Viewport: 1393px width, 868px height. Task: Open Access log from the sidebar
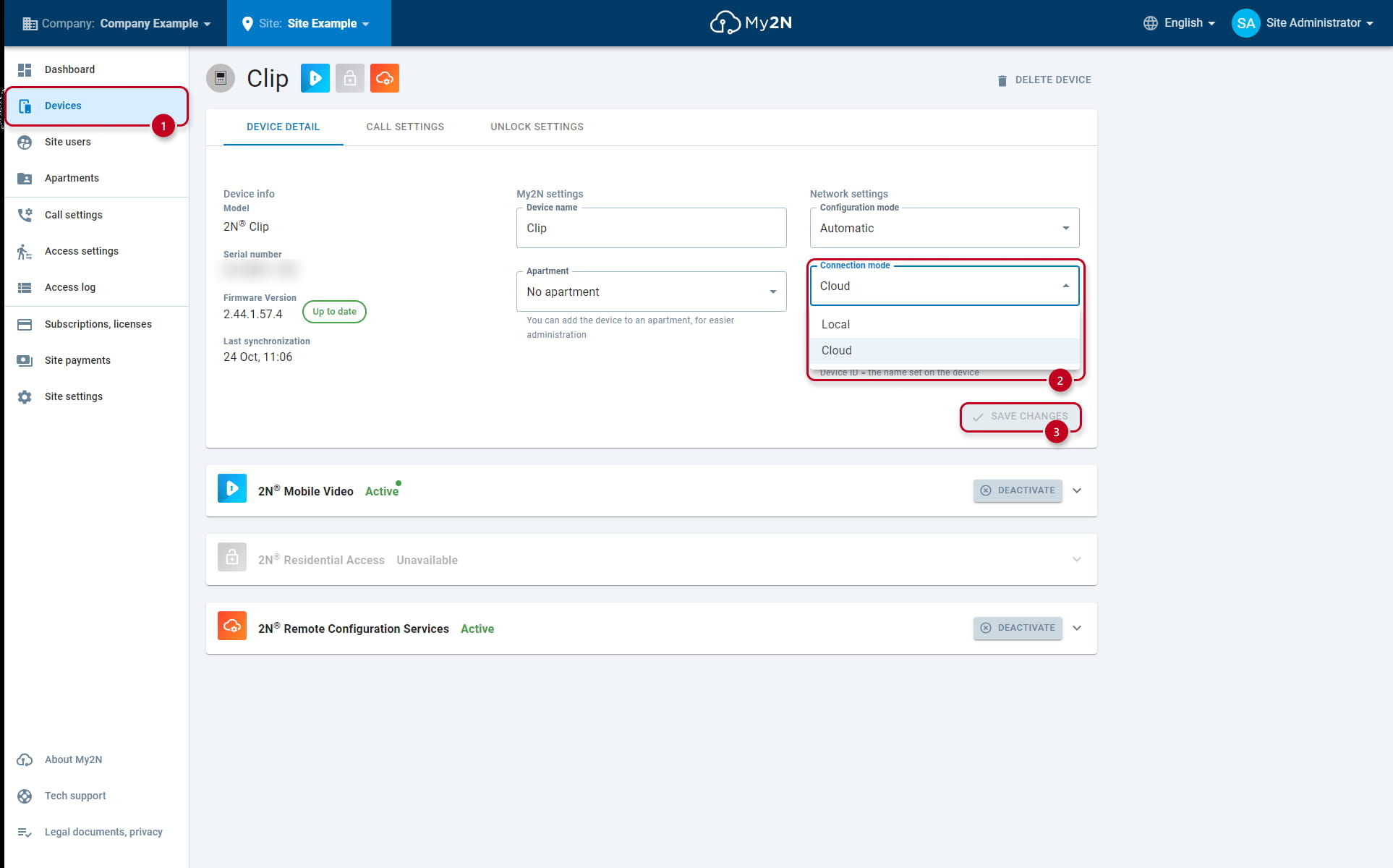[97, 287]
